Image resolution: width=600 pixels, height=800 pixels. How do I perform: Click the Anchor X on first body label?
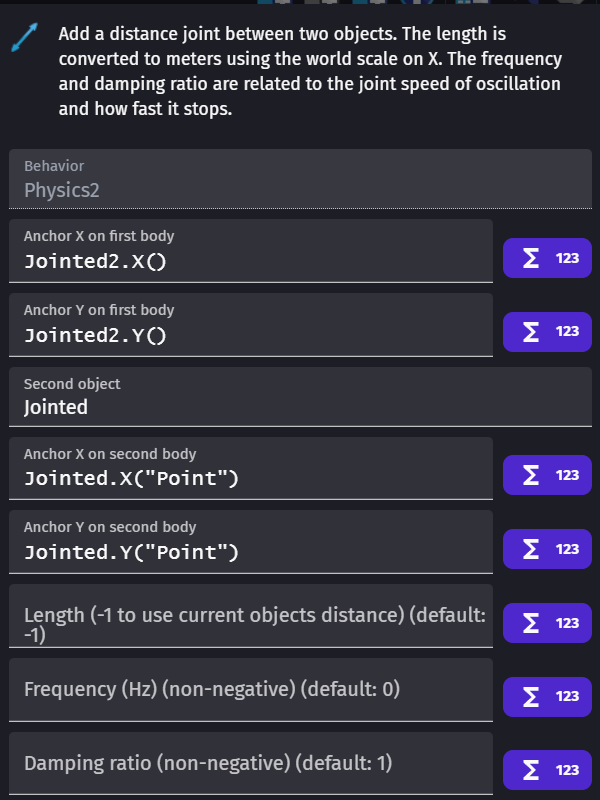click(99, 236)
